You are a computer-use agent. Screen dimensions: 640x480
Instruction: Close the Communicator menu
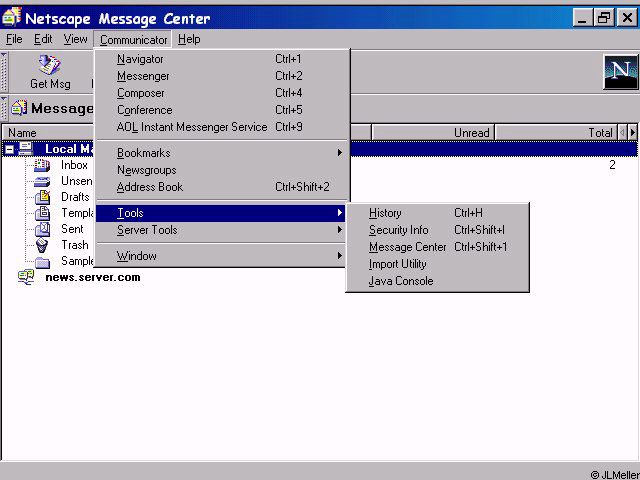[133, 40]
